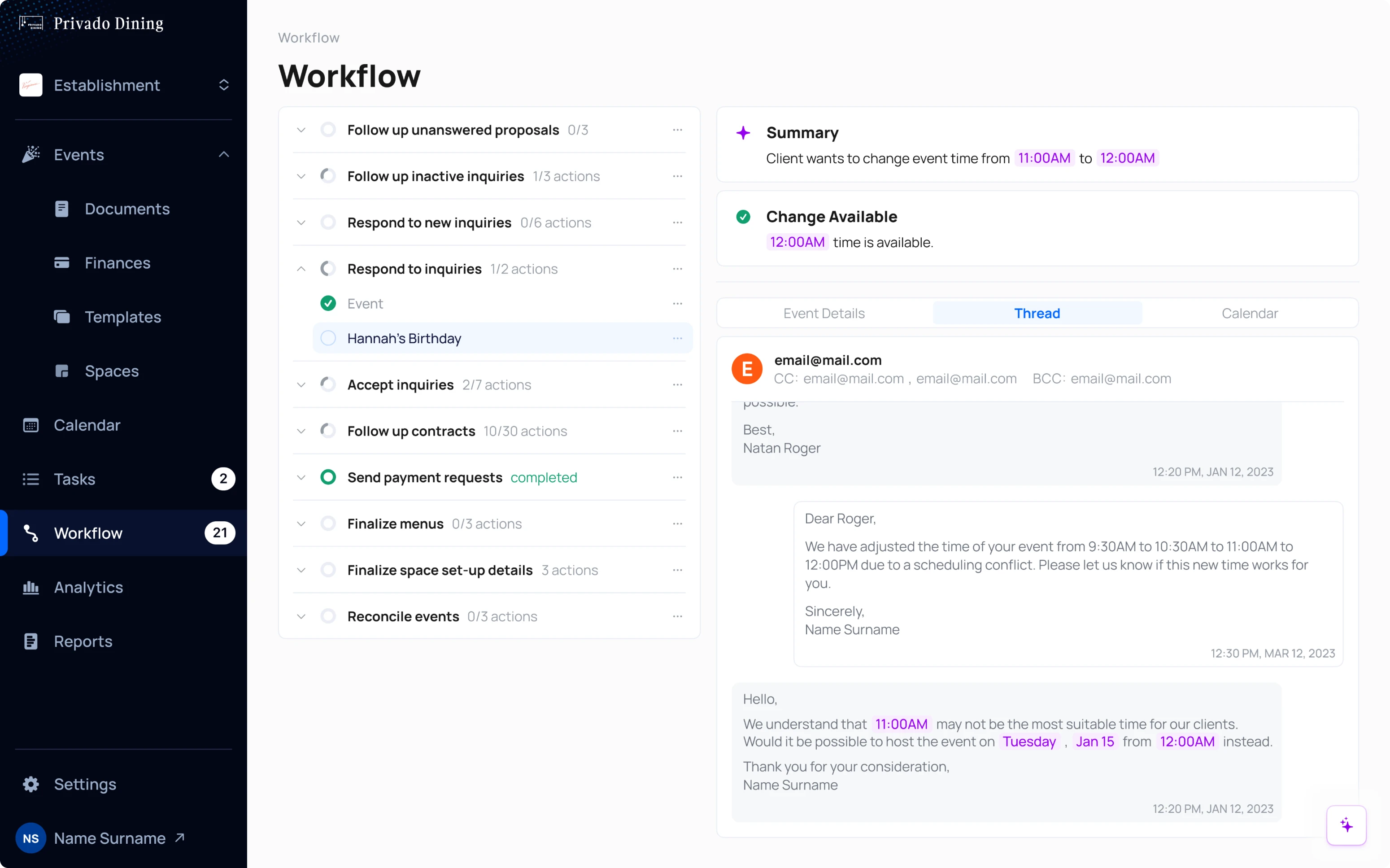1390x868 pixels.
Task: Open Spaces from the sidebar icon
Action: [x=62, y=370]
